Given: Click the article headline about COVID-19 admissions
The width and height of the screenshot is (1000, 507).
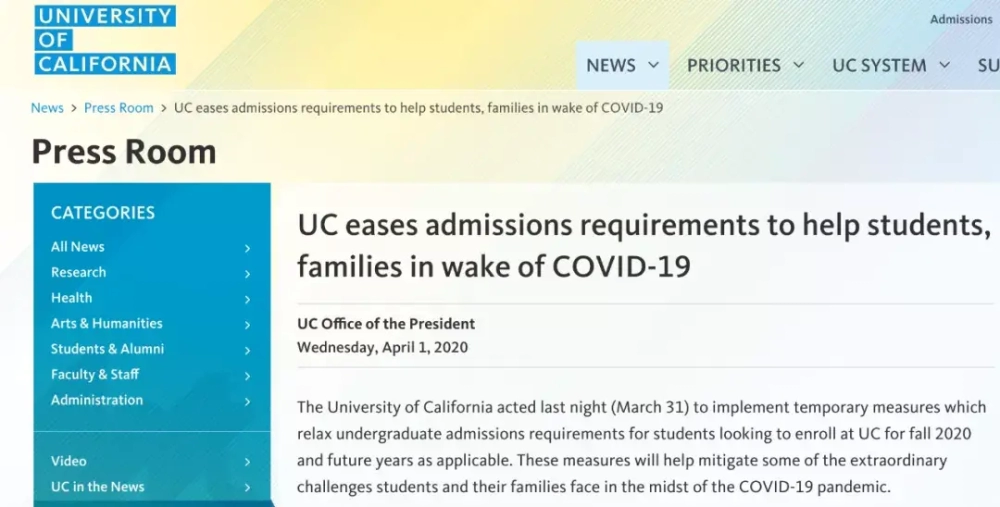Looking at the screenshot, I should point(644,246).
